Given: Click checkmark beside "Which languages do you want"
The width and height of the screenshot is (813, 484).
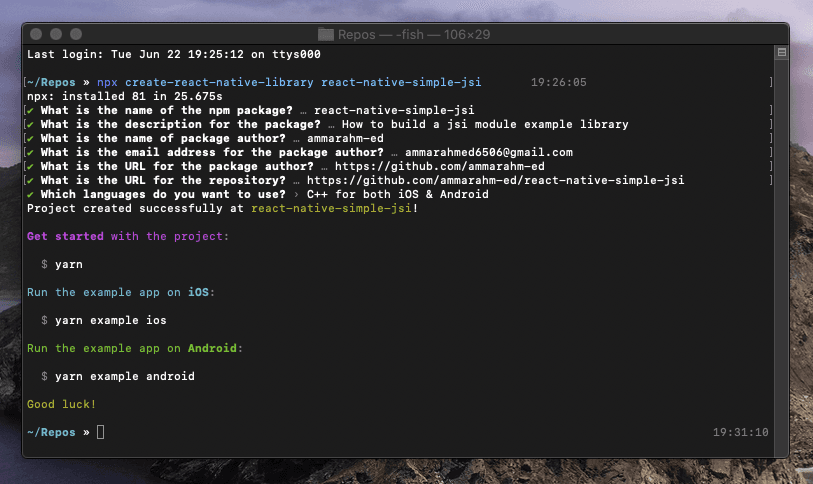Looking at the screenshot, I should click(x=31, y=195).
